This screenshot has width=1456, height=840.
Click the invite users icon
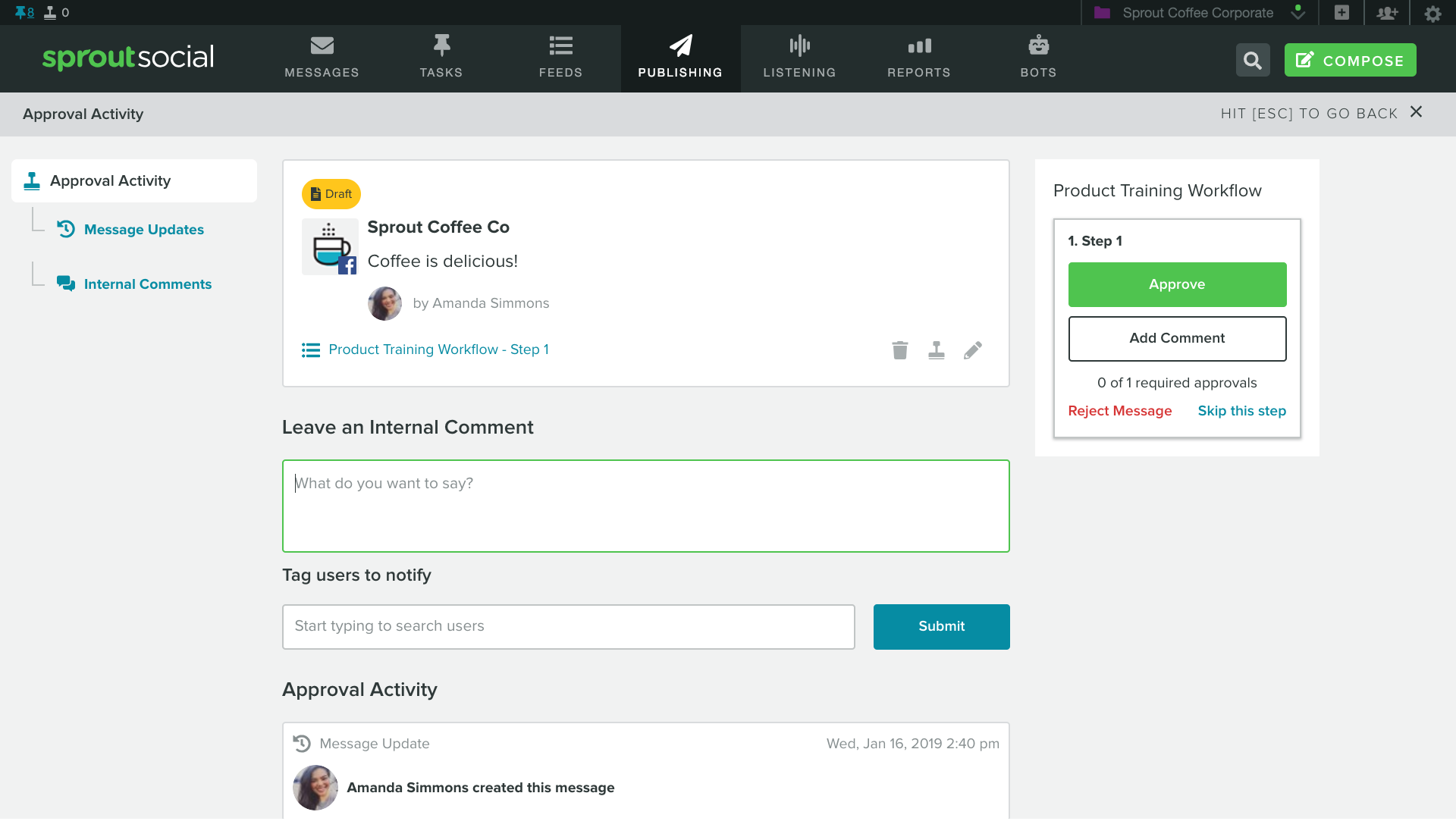pyautogui.click(x=1387, y=13)
